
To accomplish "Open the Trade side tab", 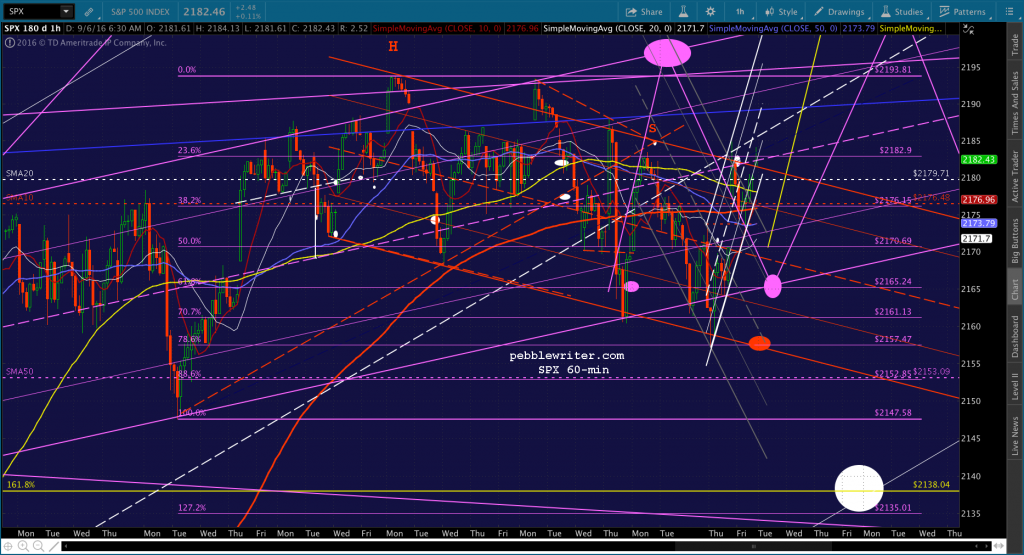I will (1015, 44).
